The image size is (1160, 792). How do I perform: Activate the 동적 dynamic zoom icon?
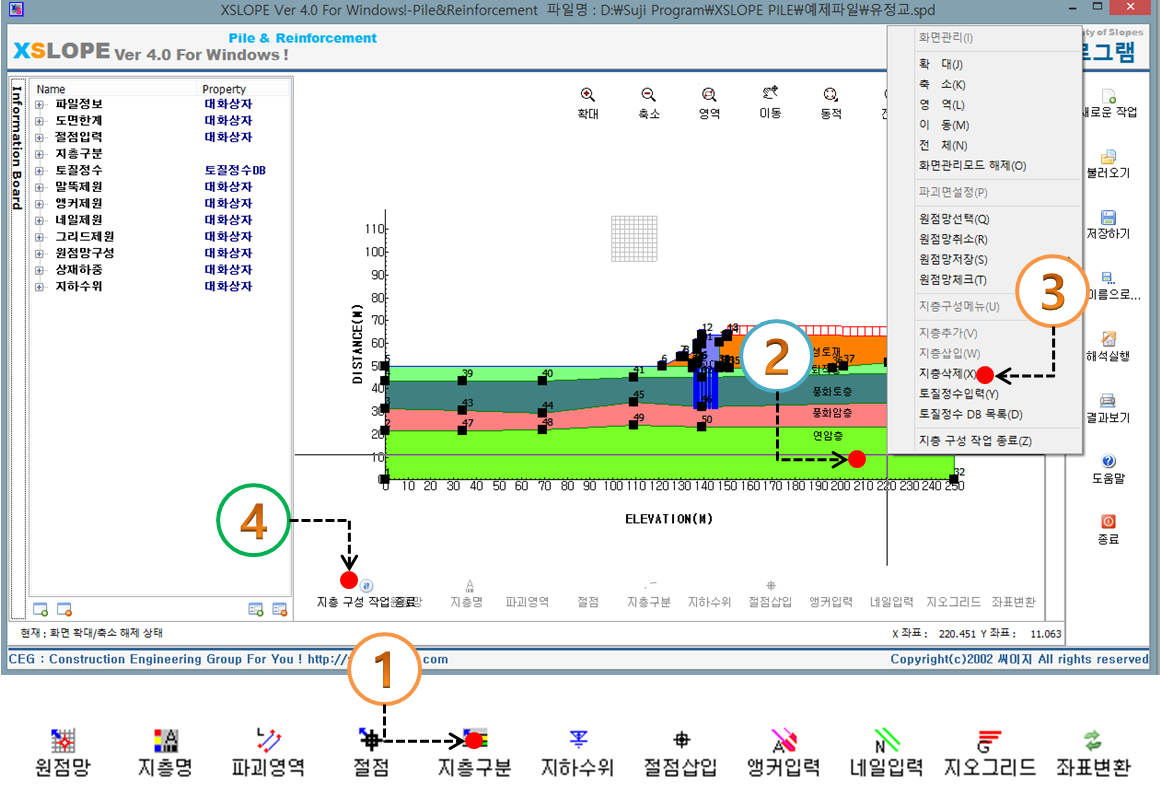831,95
